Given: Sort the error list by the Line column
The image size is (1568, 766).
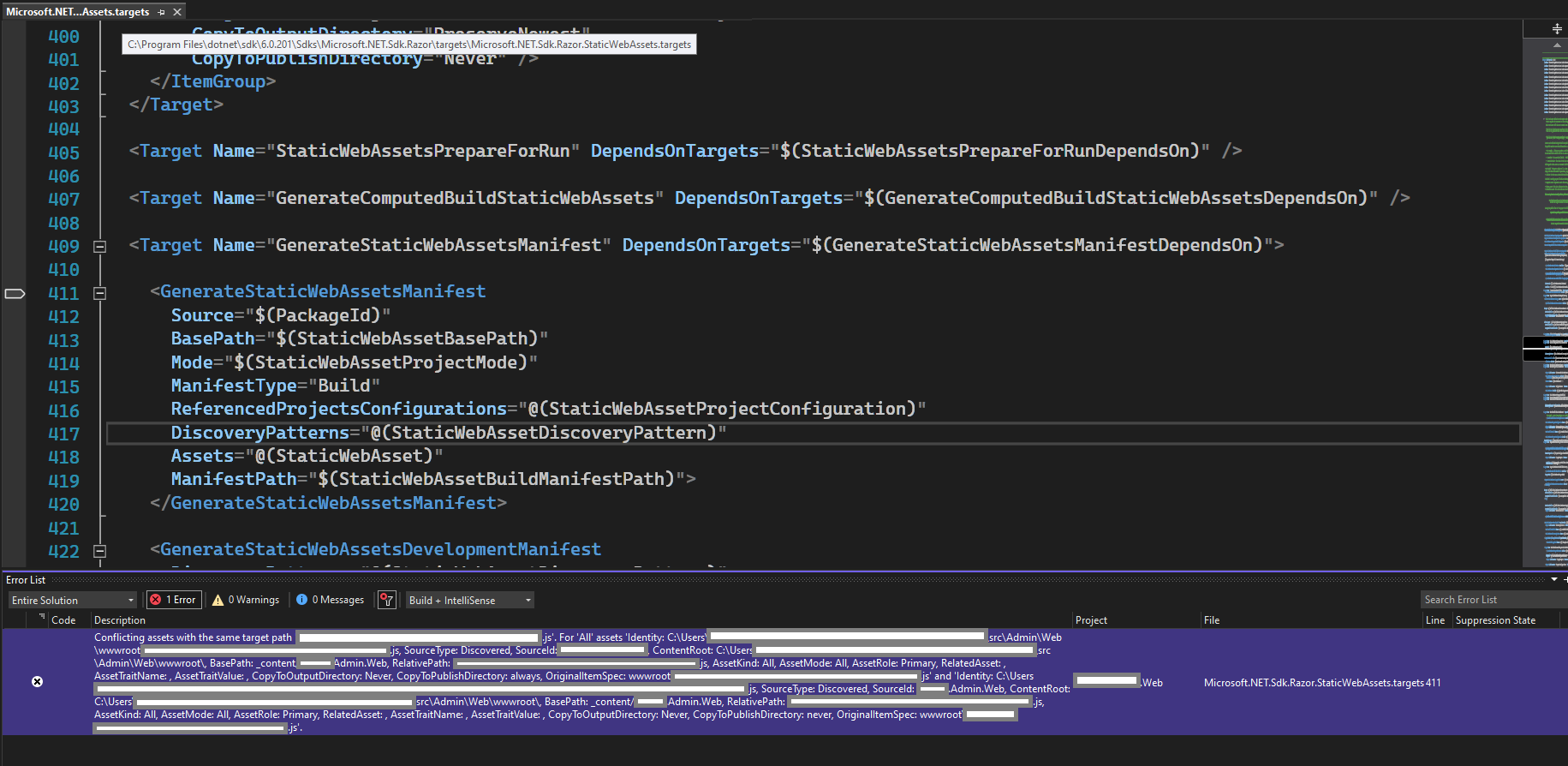Looking at the screenshot, I should (x=1435, y=620).
